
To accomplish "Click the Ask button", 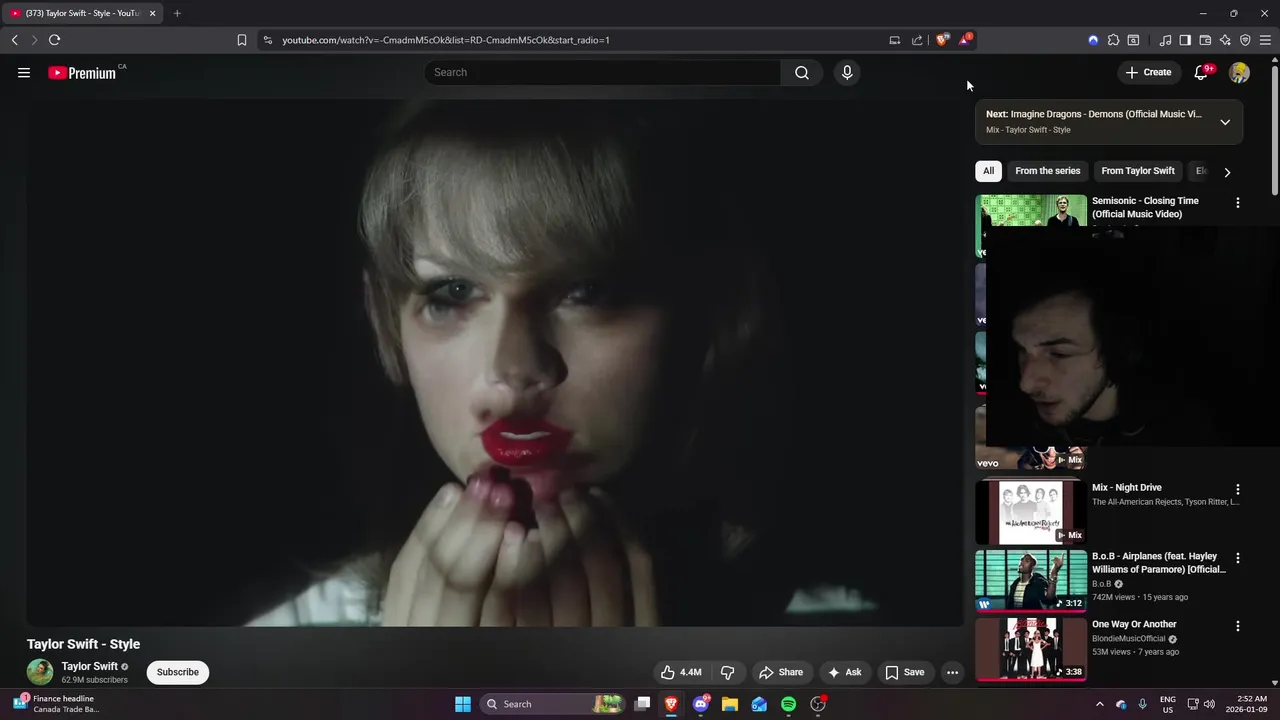I will [844, 672].
